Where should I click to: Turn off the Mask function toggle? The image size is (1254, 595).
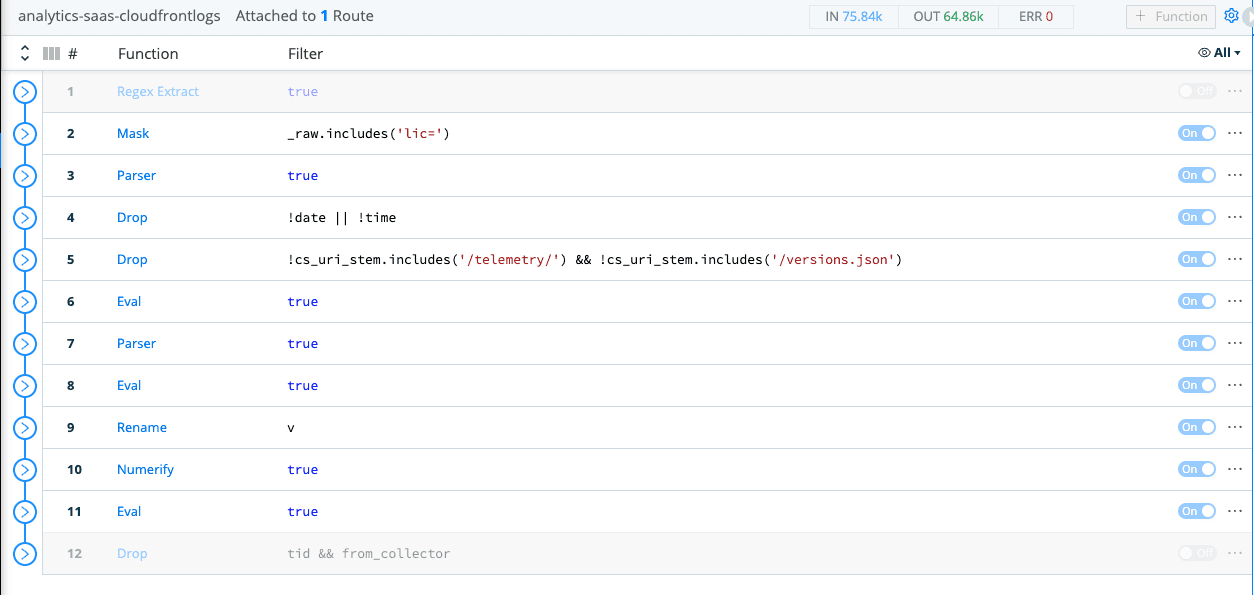tap(1197, 133)
